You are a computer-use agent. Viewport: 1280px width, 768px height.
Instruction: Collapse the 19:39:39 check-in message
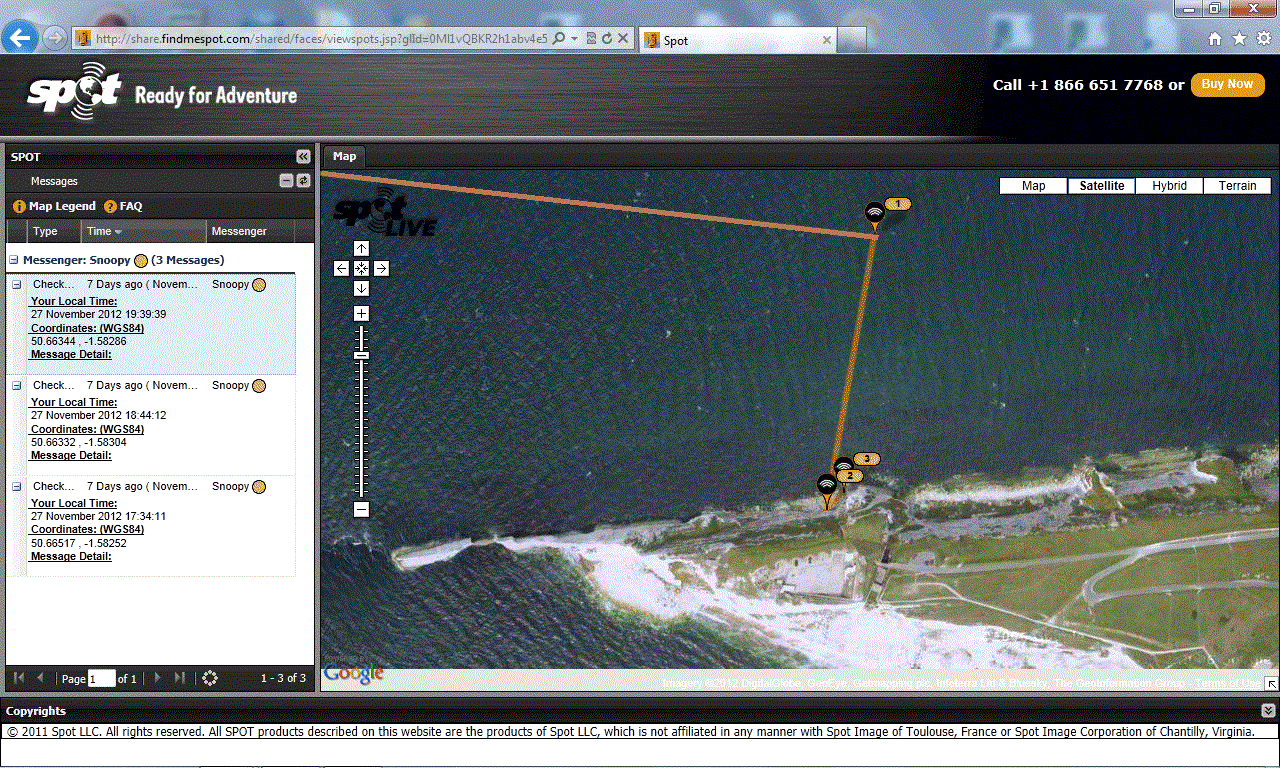[17, 285]
